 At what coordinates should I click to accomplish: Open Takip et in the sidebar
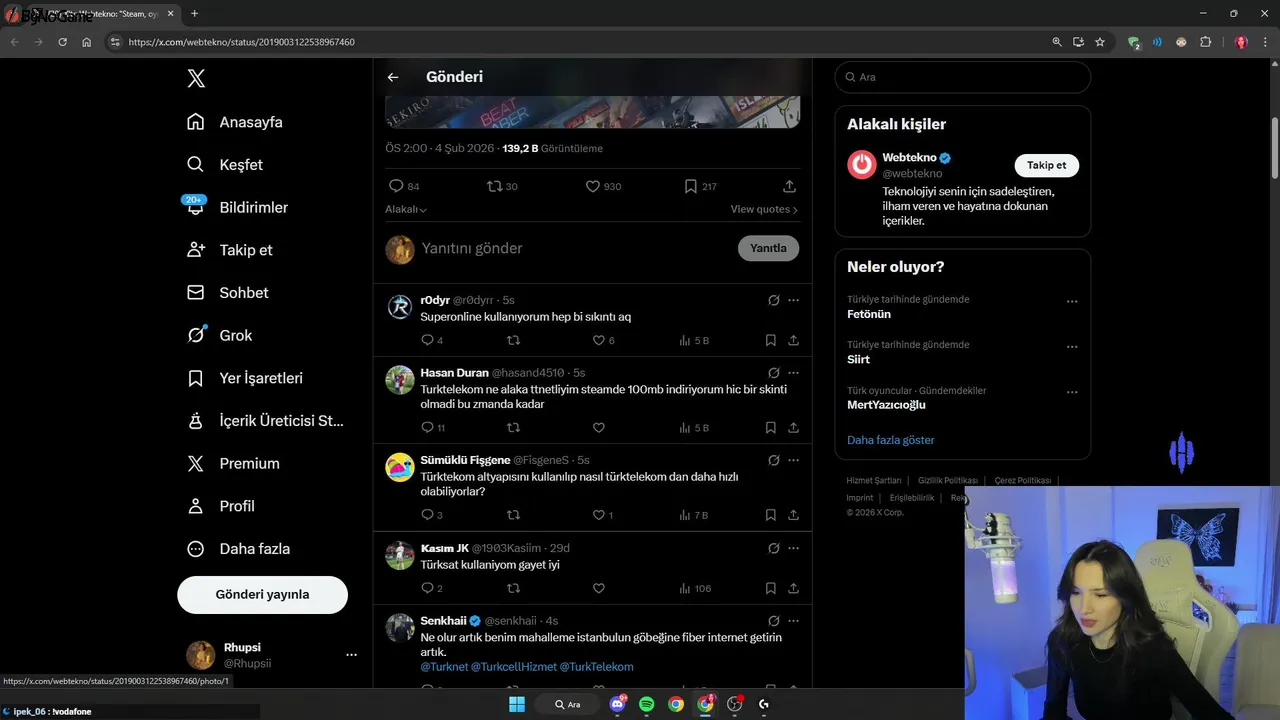[229, 250]
